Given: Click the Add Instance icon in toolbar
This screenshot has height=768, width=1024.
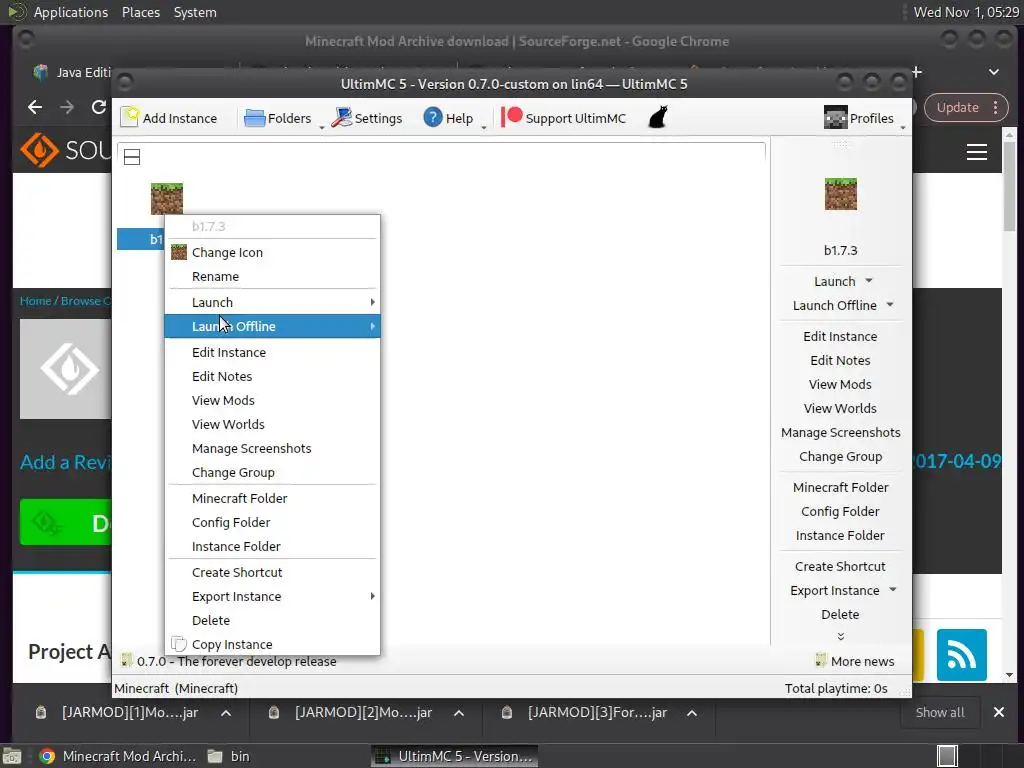Looking at the screenshot, I should [129, 118].
